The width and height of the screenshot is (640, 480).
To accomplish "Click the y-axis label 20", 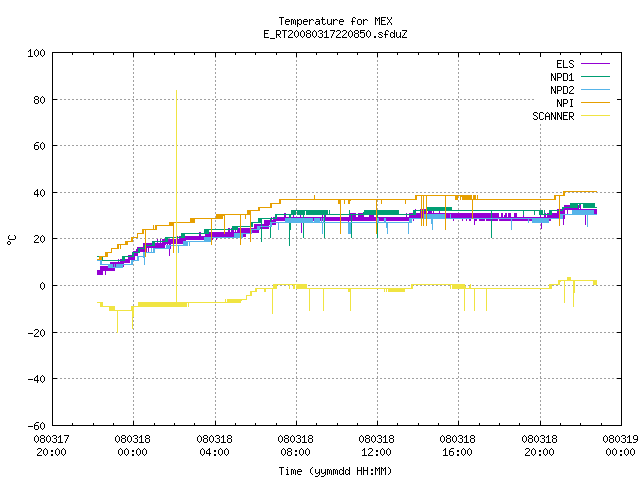I will pos(40,239).
